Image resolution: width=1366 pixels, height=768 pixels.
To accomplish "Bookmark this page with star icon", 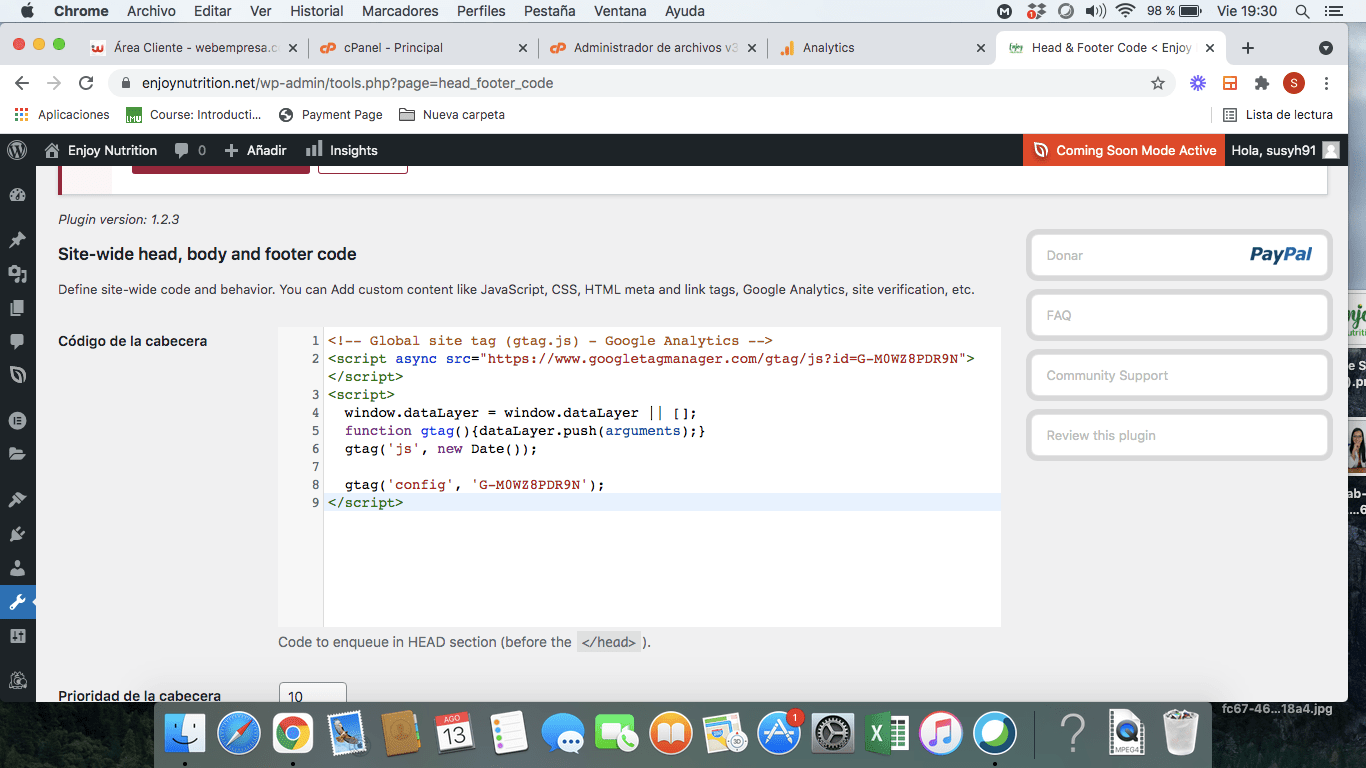I will click(x=1158, y=83).
